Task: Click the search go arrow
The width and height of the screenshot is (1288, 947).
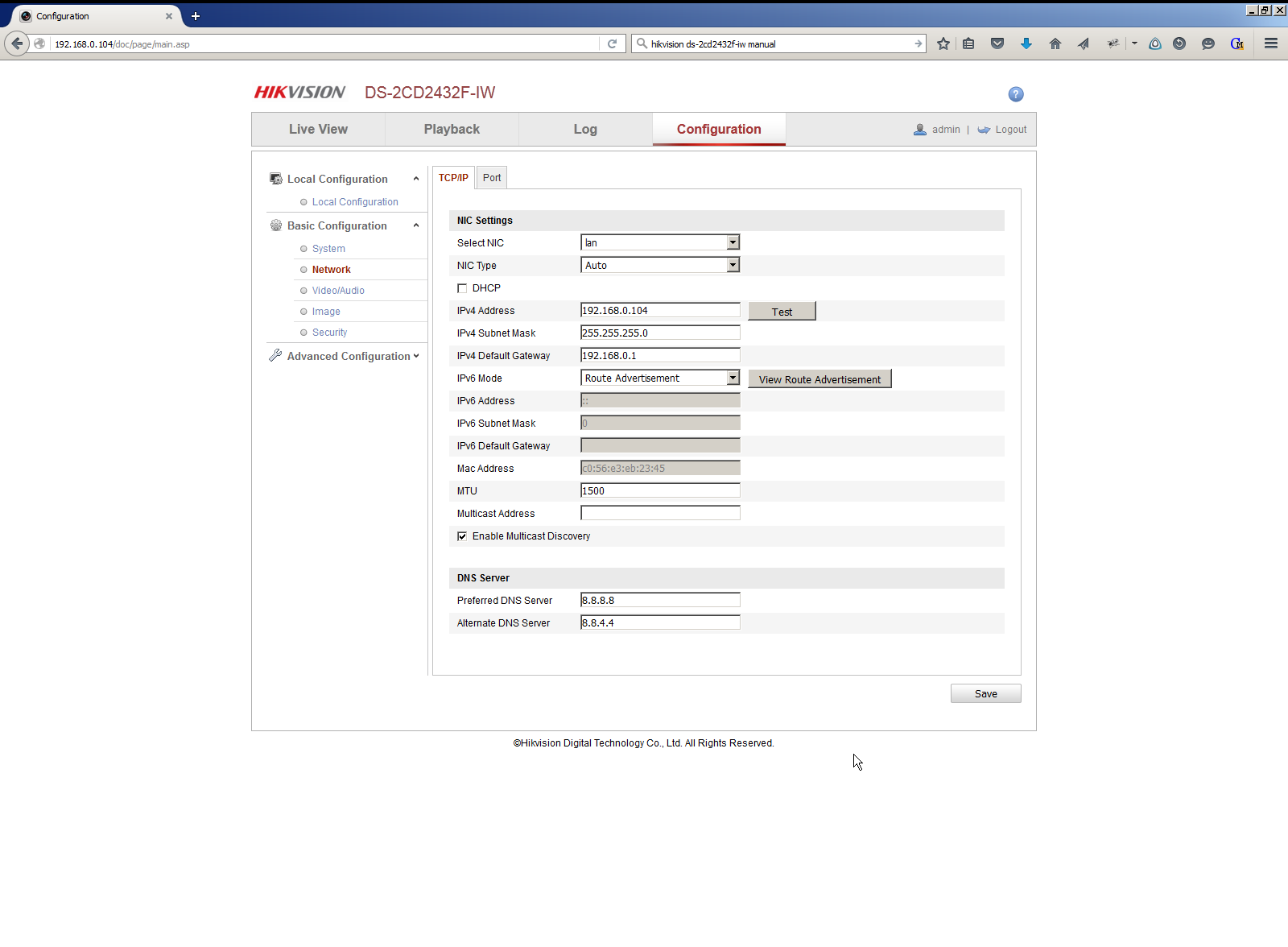Action: 918,43
